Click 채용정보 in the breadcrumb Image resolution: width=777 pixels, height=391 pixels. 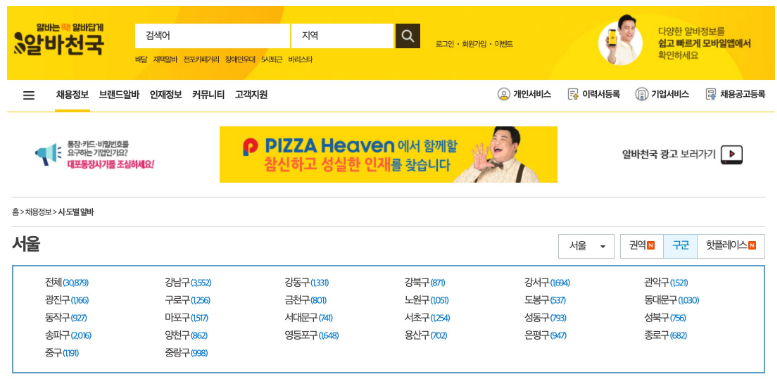pos(38,212)
